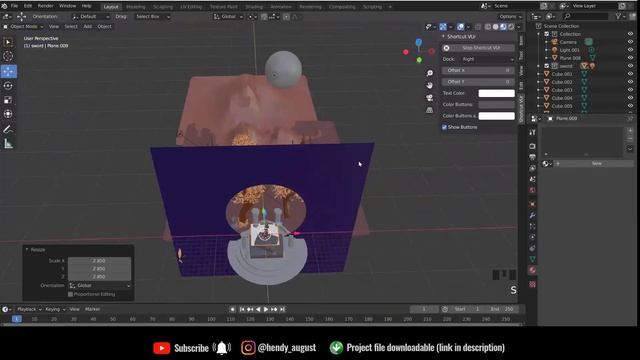The image size is (640, 360).
Task: Click the Blender logo icon
Action: coord(4,6)
